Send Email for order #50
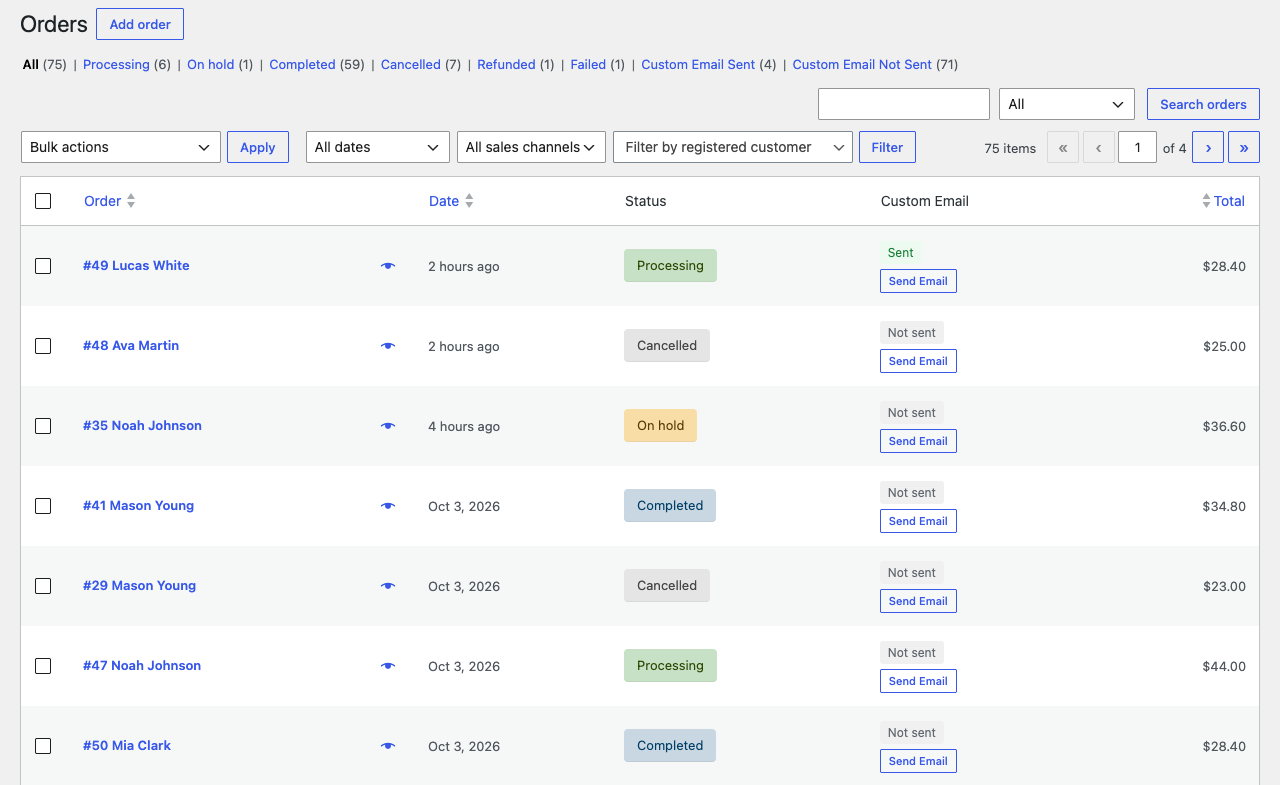1280x785 pixels. pyautogui.click(x=918, y=761)
